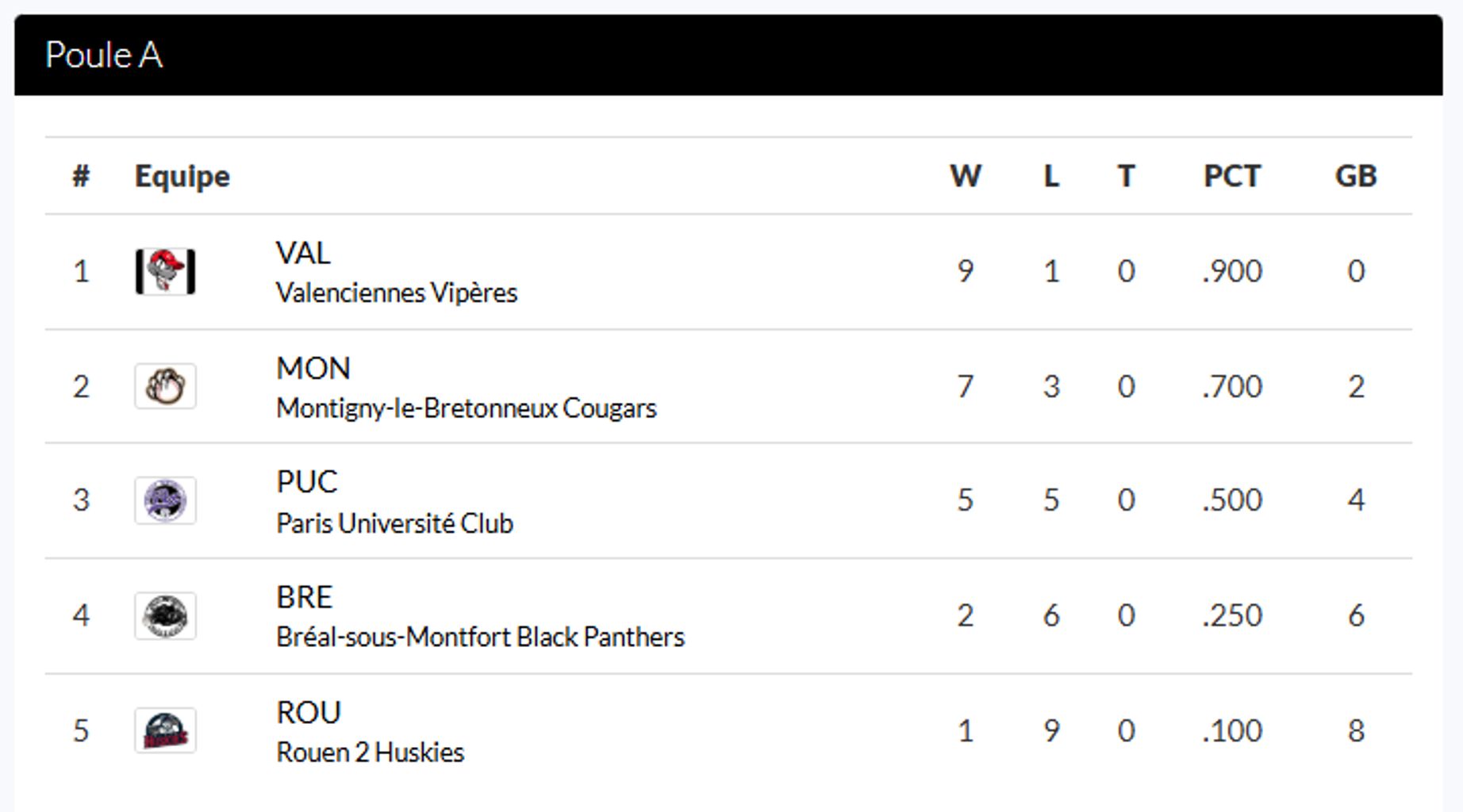Image resolution: width=1463 pixels, height=812 pixels.
Task: Click the MON team abbreviation
Action: [313, 368]
